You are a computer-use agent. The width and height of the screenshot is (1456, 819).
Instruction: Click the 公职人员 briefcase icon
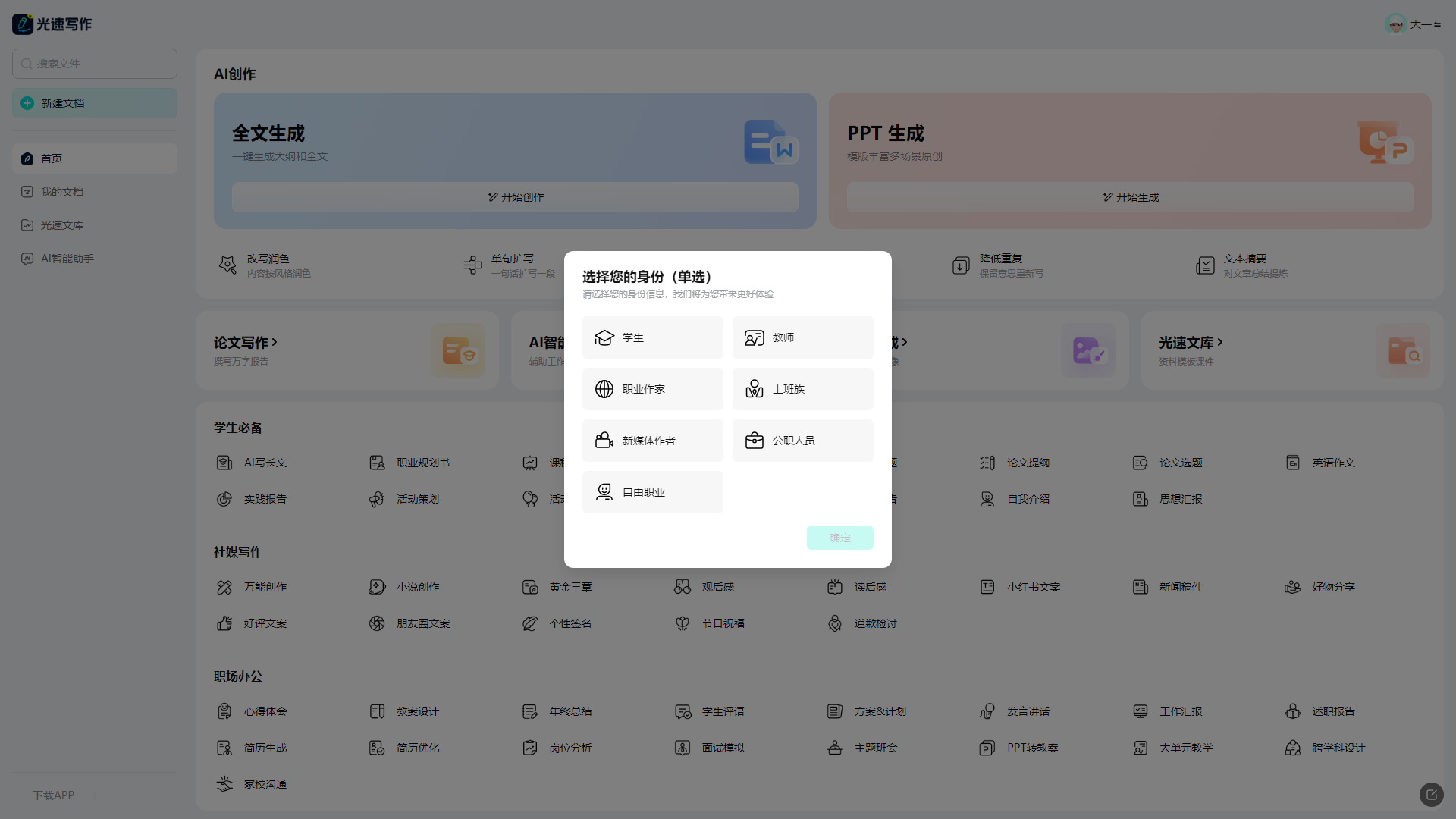(755, 441)
